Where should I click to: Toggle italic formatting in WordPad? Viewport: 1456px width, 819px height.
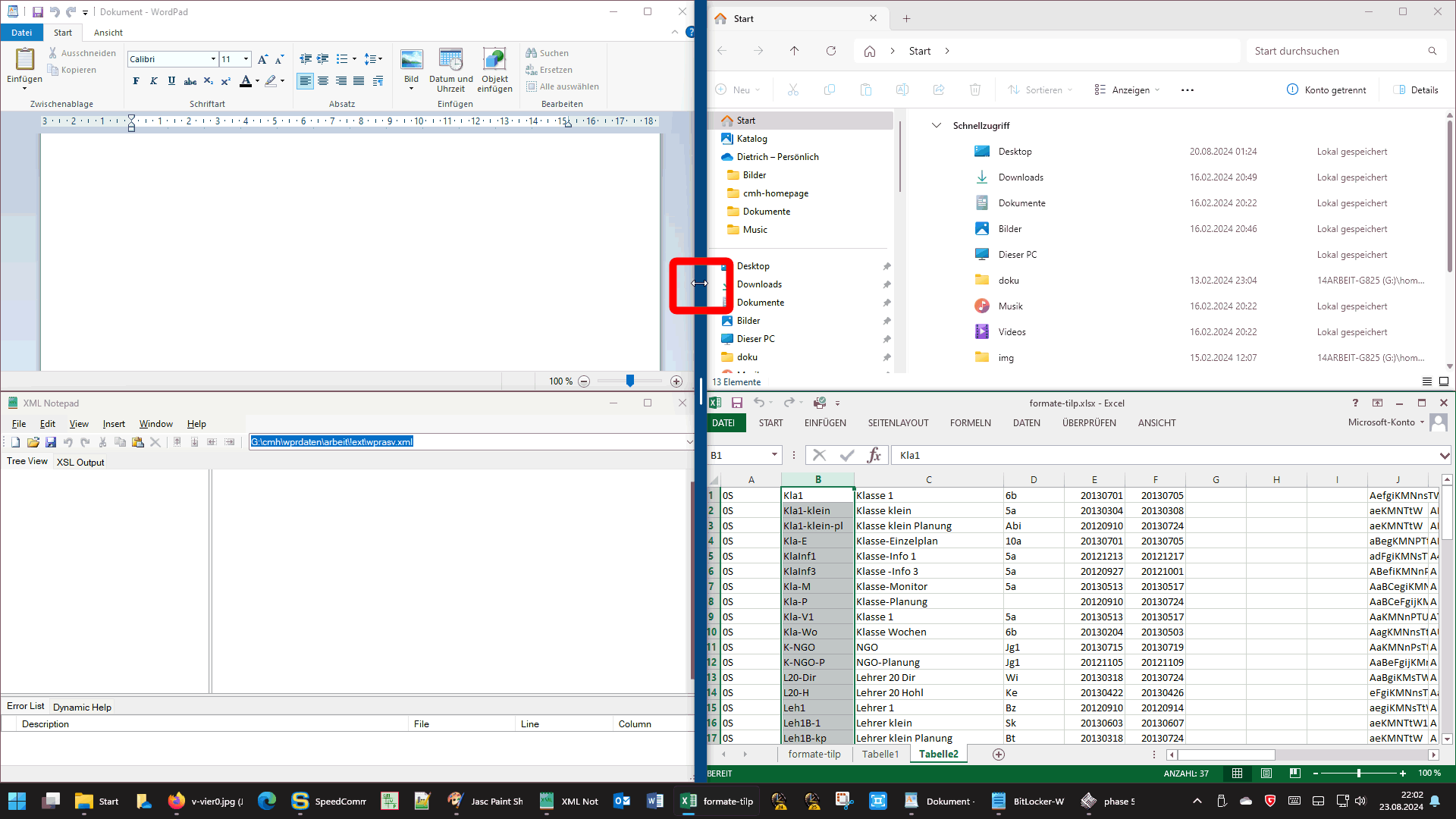point(153,81)
